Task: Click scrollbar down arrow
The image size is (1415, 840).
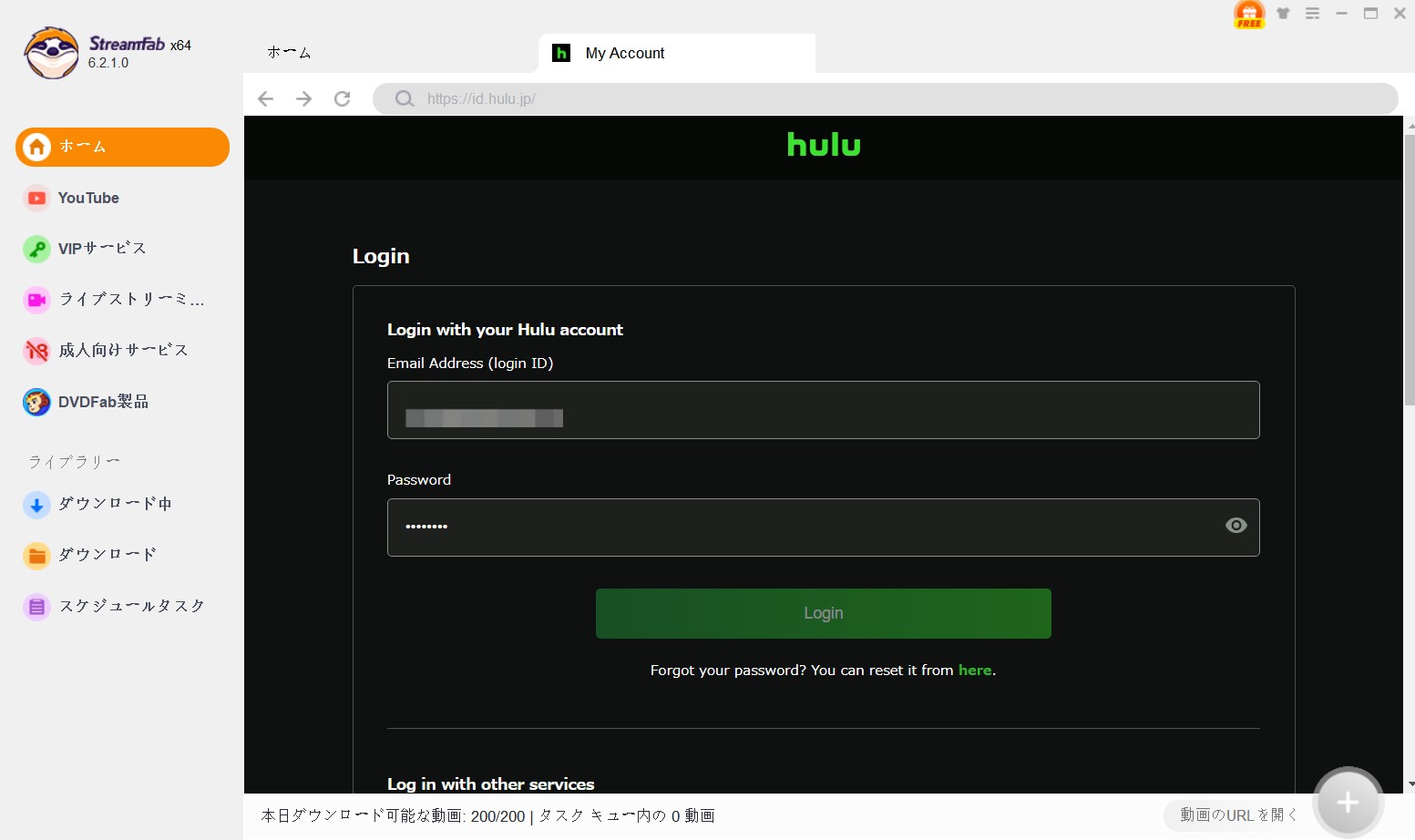Action: (x=1410, y=784)
